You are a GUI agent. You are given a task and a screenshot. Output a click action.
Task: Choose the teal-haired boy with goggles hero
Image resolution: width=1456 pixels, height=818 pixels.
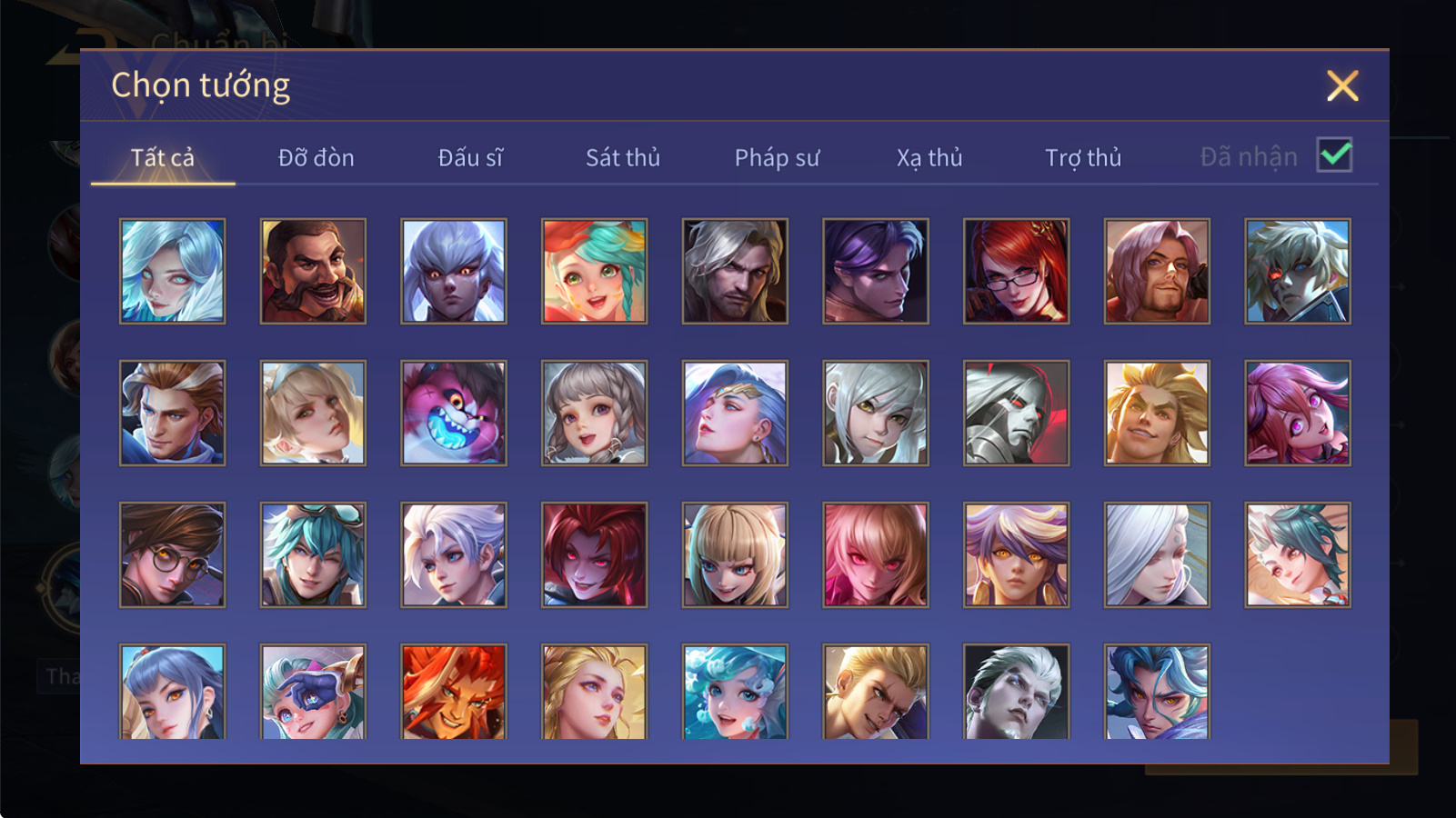click(313, 554)
